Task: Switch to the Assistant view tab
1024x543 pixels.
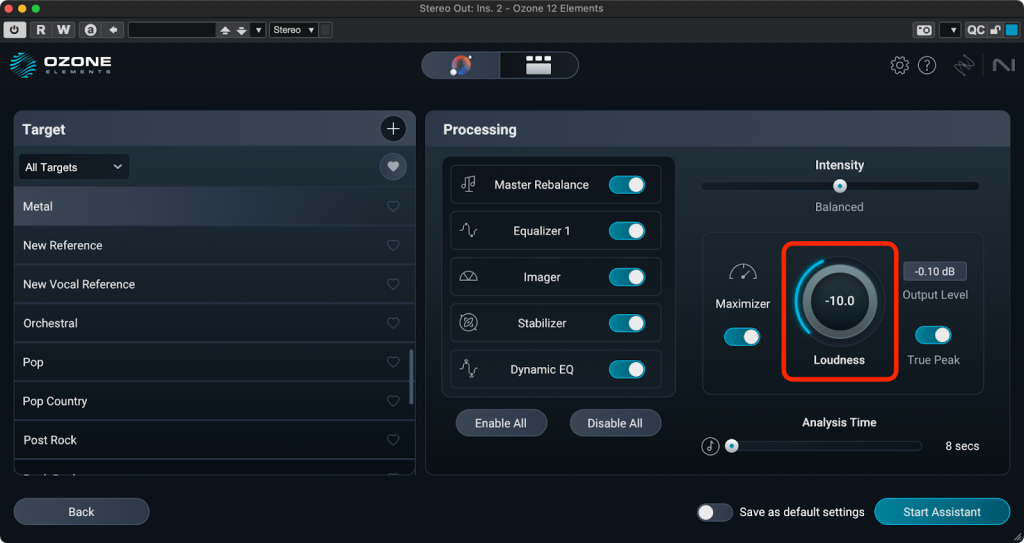Action: pos(461,66)
